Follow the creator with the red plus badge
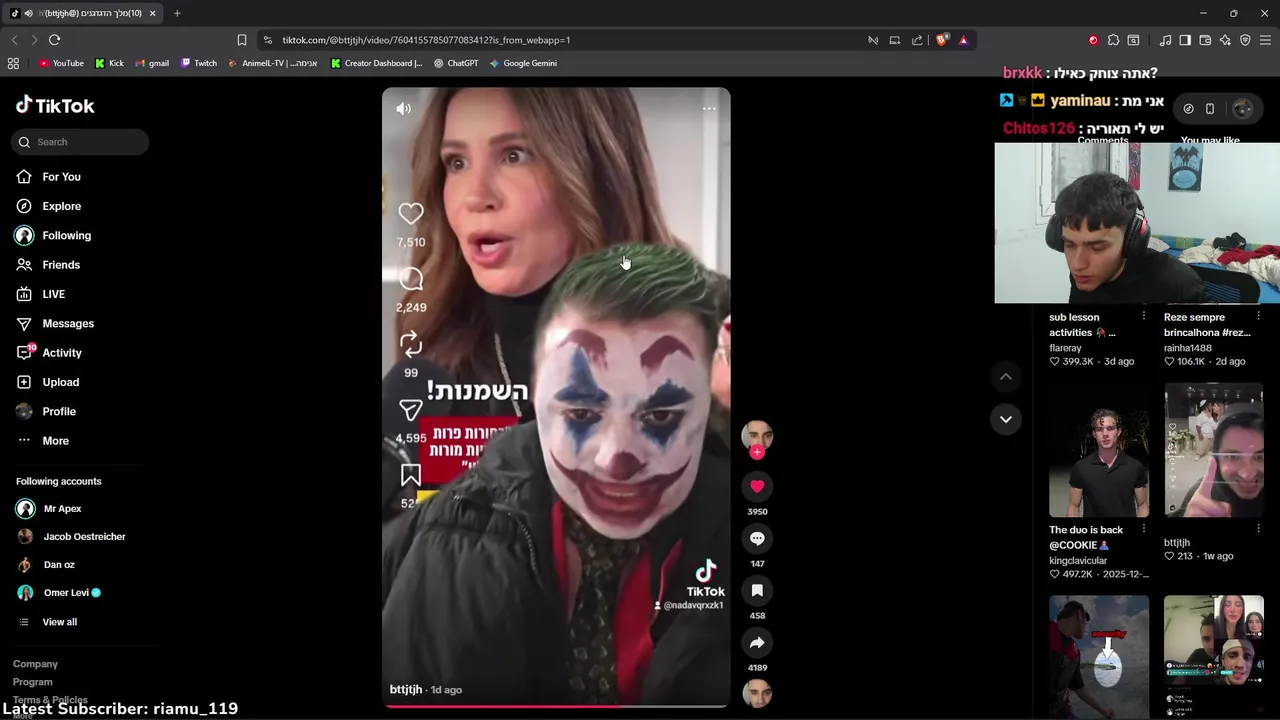The width and height of the screenshot is (1280, 720). [757, 452]
